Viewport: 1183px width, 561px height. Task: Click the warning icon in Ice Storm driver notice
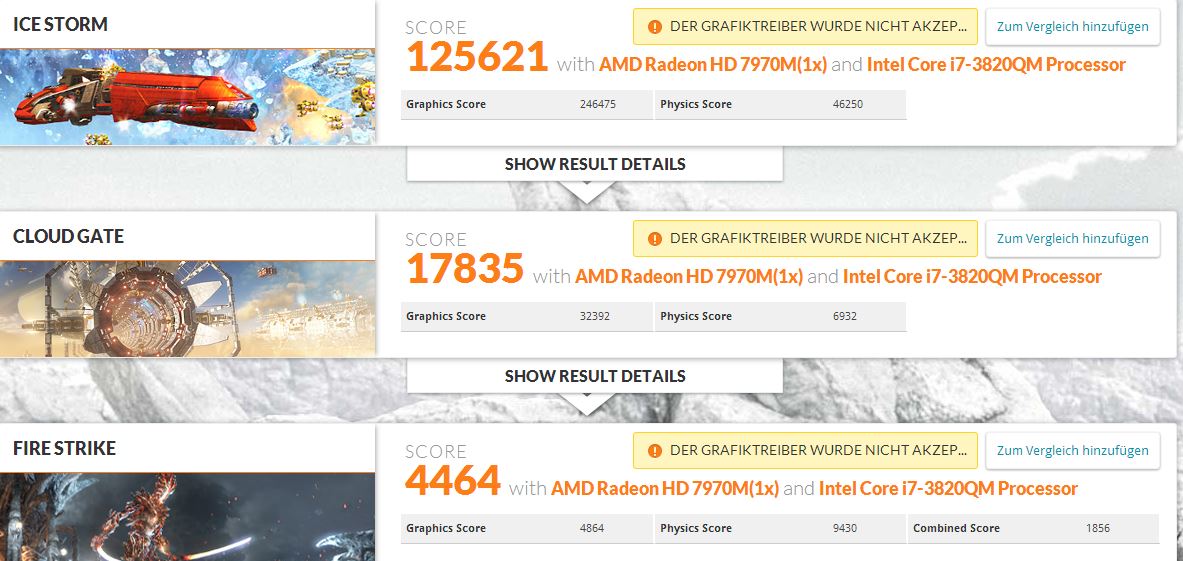655,26
